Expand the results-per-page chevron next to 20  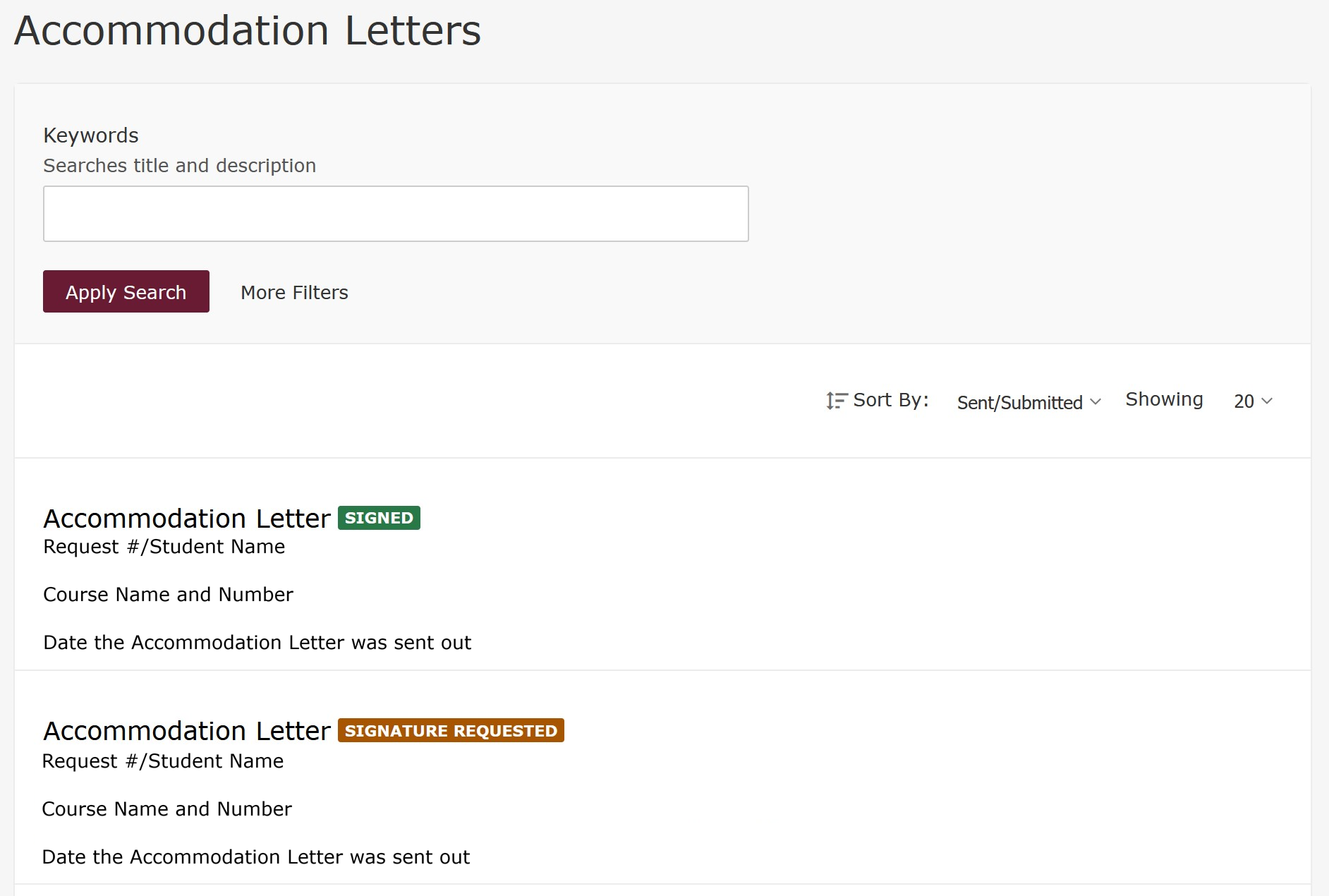[1266, 402]
